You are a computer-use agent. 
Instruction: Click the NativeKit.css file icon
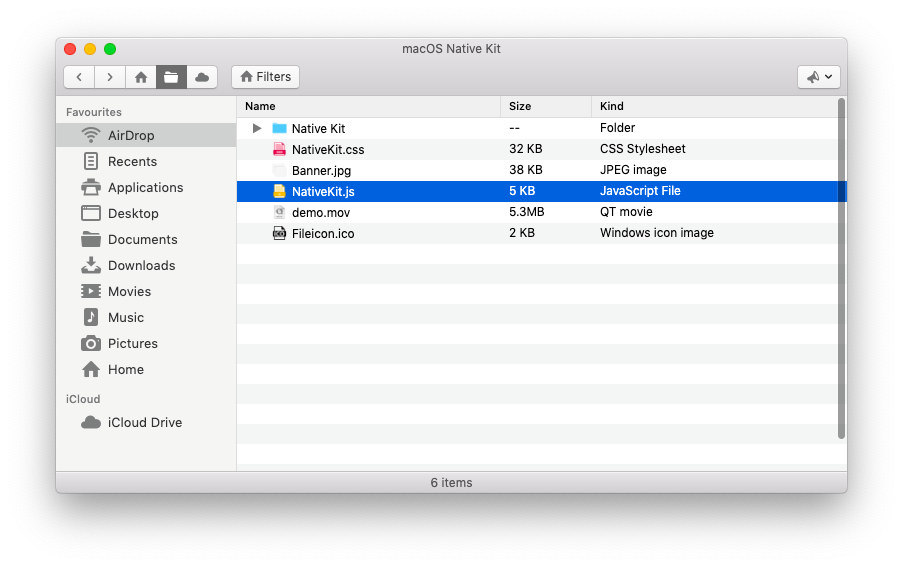coord(279,149)
